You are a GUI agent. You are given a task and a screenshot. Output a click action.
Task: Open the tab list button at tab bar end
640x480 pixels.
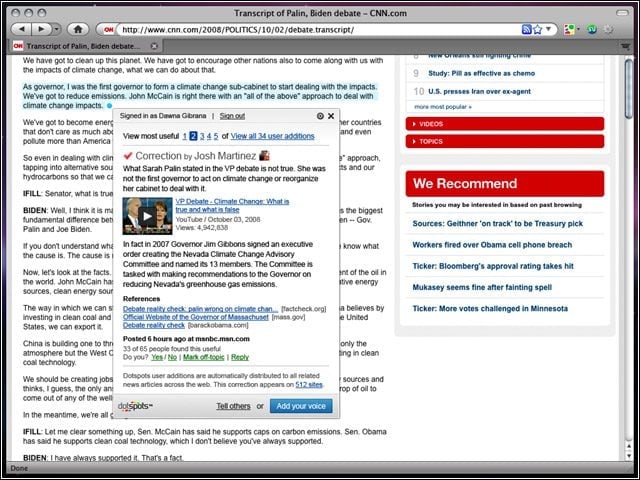[x=625, y=46]
